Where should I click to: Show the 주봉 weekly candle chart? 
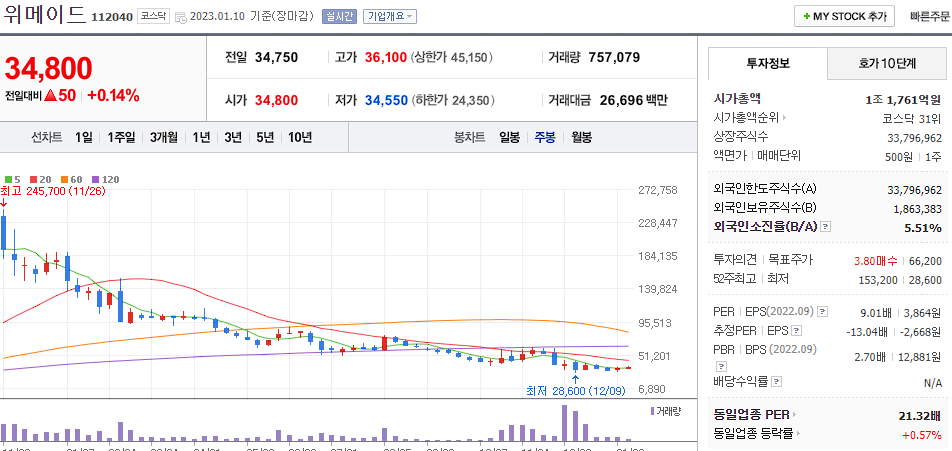(545, 137)
